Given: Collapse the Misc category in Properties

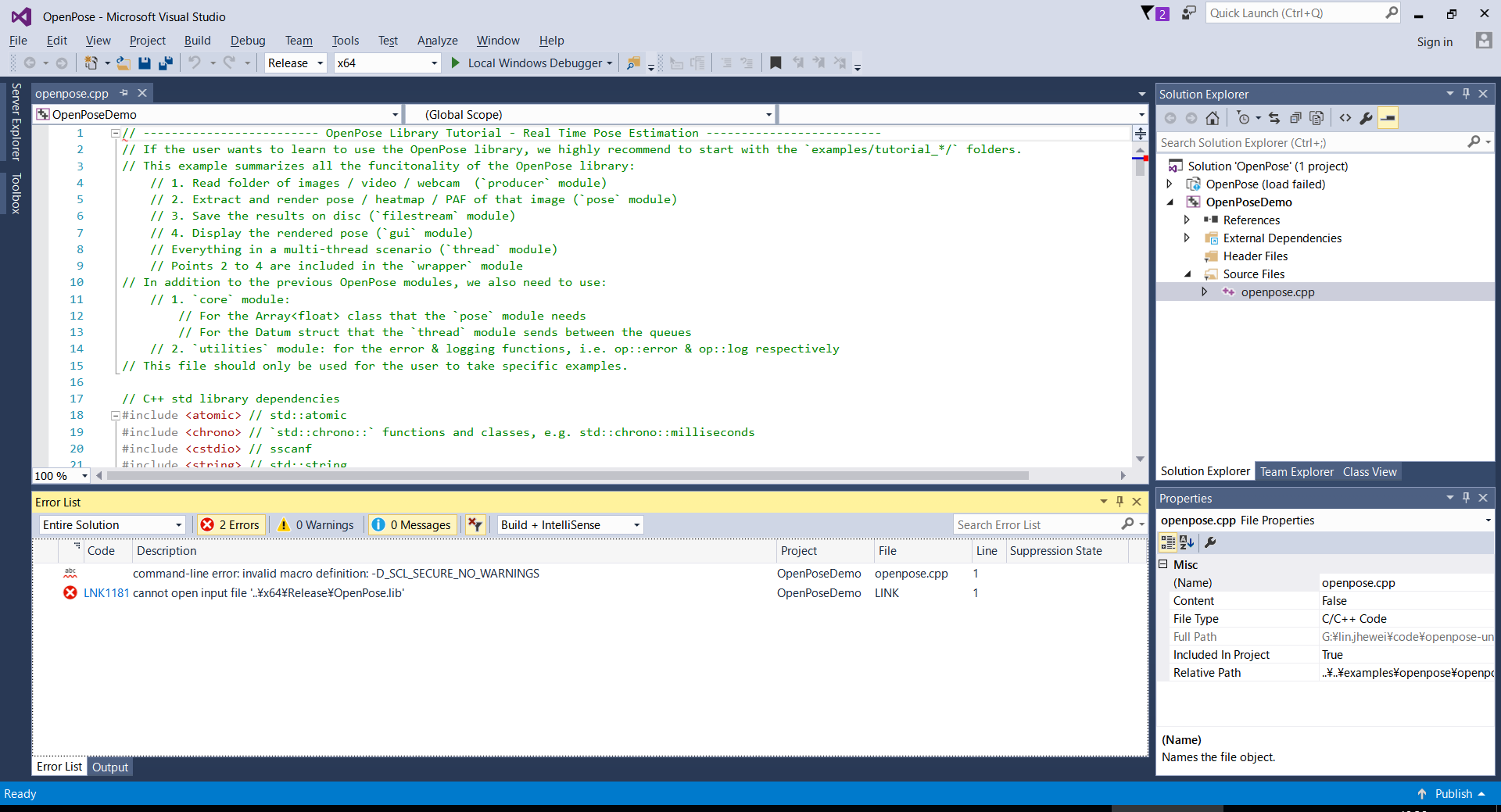Looking at the screenshot, I should [1162, 564].
